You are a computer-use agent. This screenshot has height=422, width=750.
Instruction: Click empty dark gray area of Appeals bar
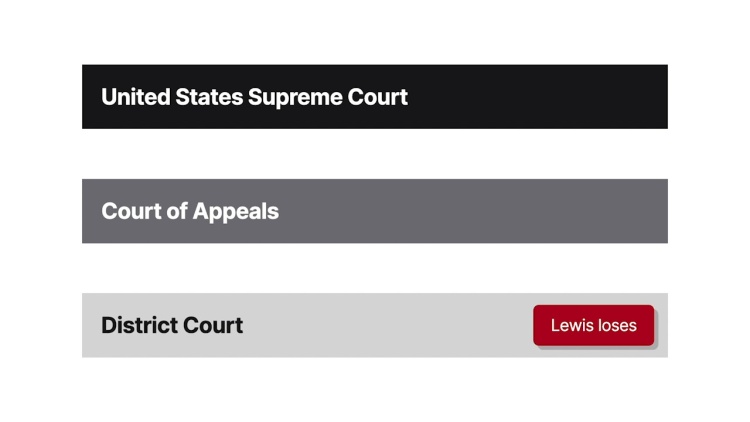coord(474,211)
